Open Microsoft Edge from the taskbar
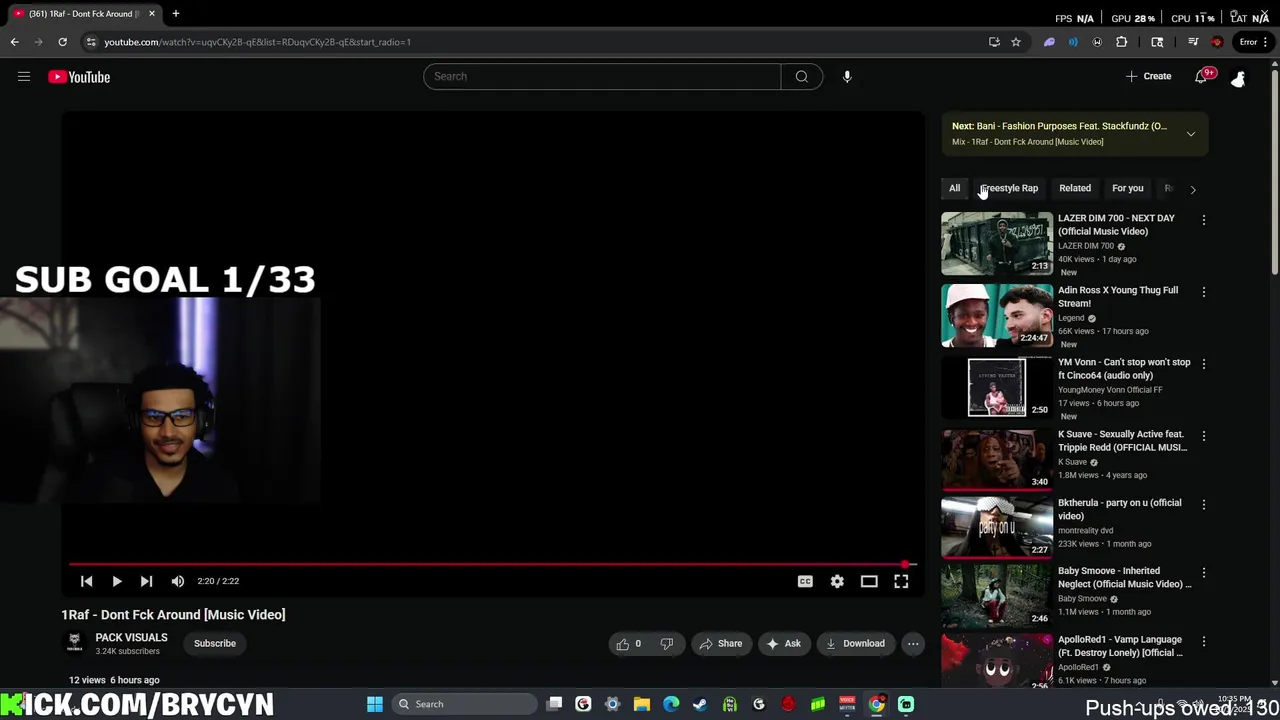Viewport: 1280px width, 720px height. coord(671,704)
